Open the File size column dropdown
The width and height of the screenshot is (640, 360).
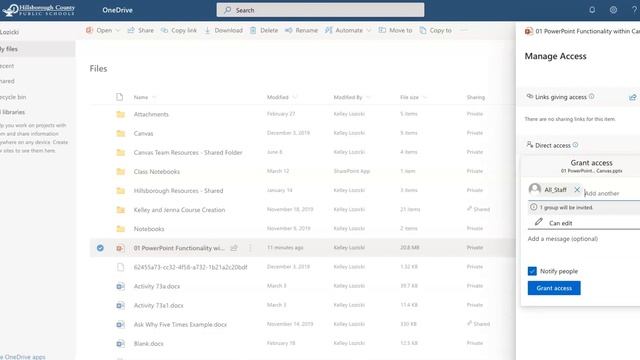(425, 97)
